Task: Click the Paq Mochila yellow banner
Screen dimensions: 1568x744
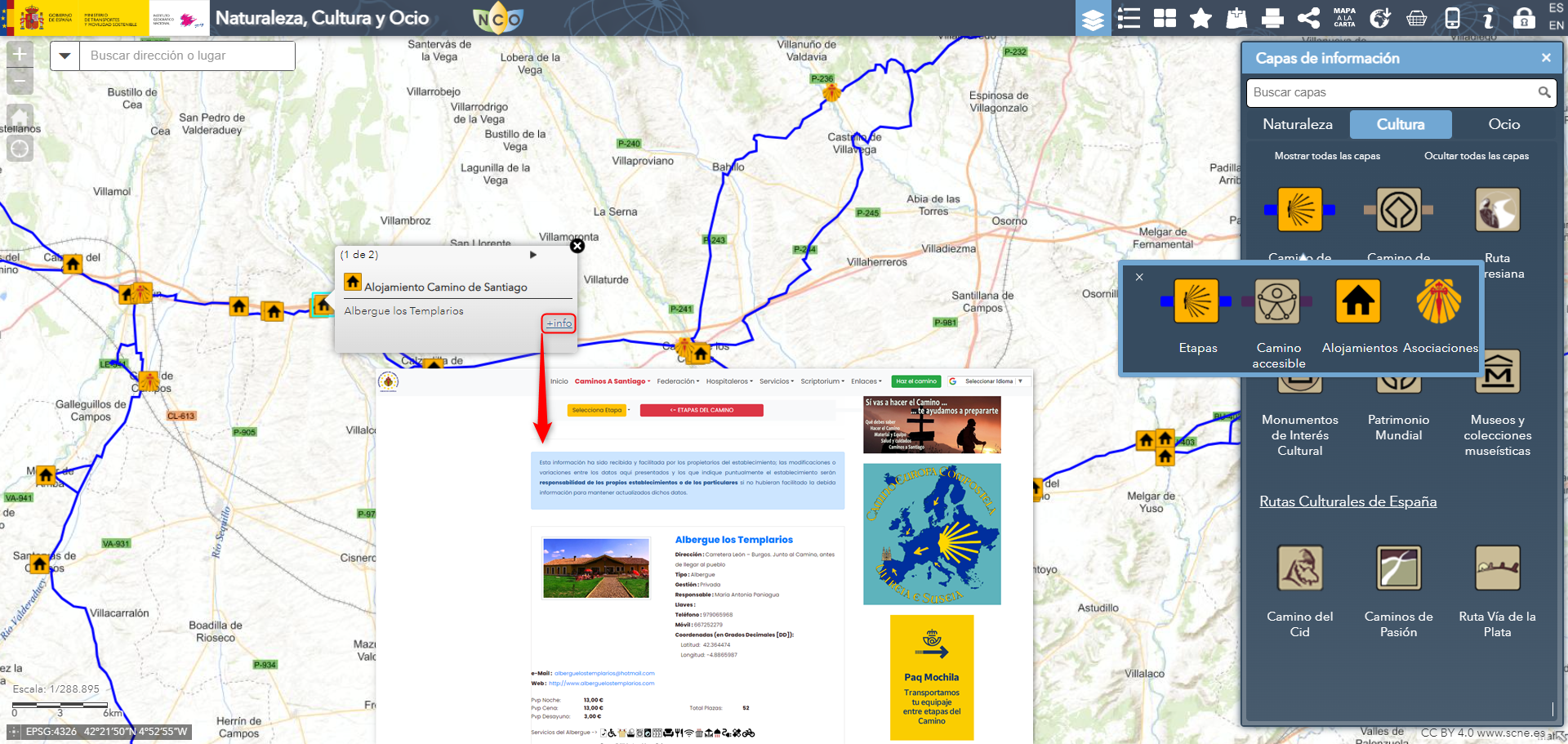Action: click(932, 677)
